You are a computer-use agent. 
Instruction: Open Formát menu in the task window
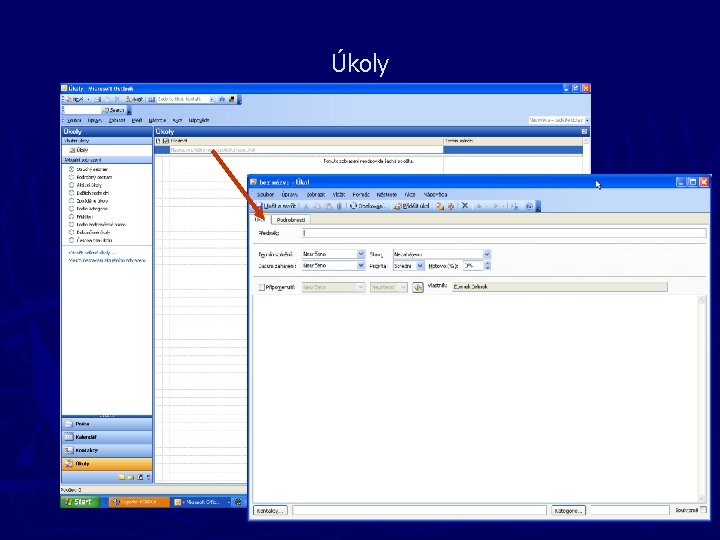[x=361, y=195]
